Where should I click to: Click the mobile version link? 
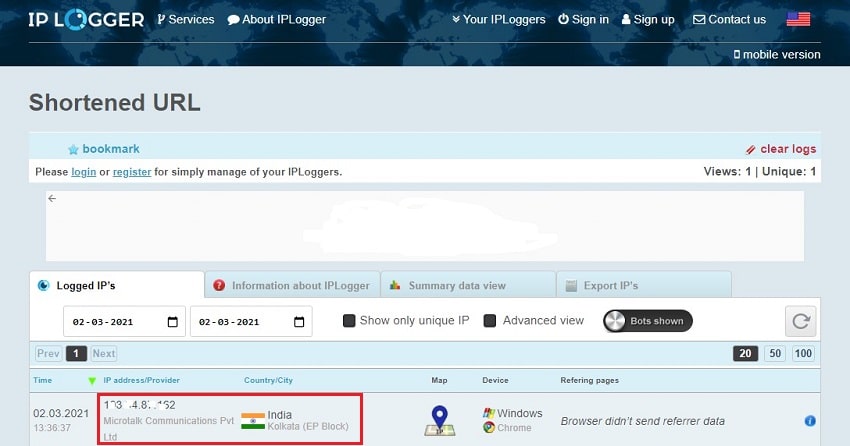(x=777, y=54)
